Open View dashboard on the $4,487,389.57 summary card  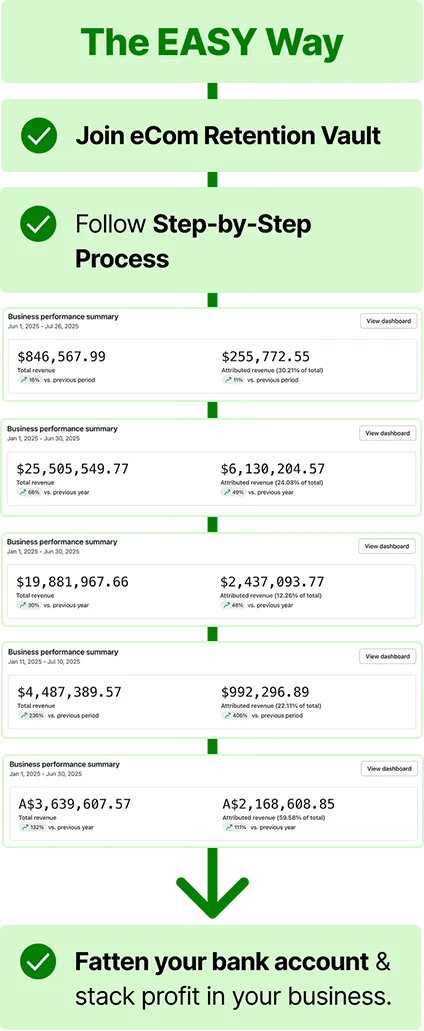coord(388,656)
